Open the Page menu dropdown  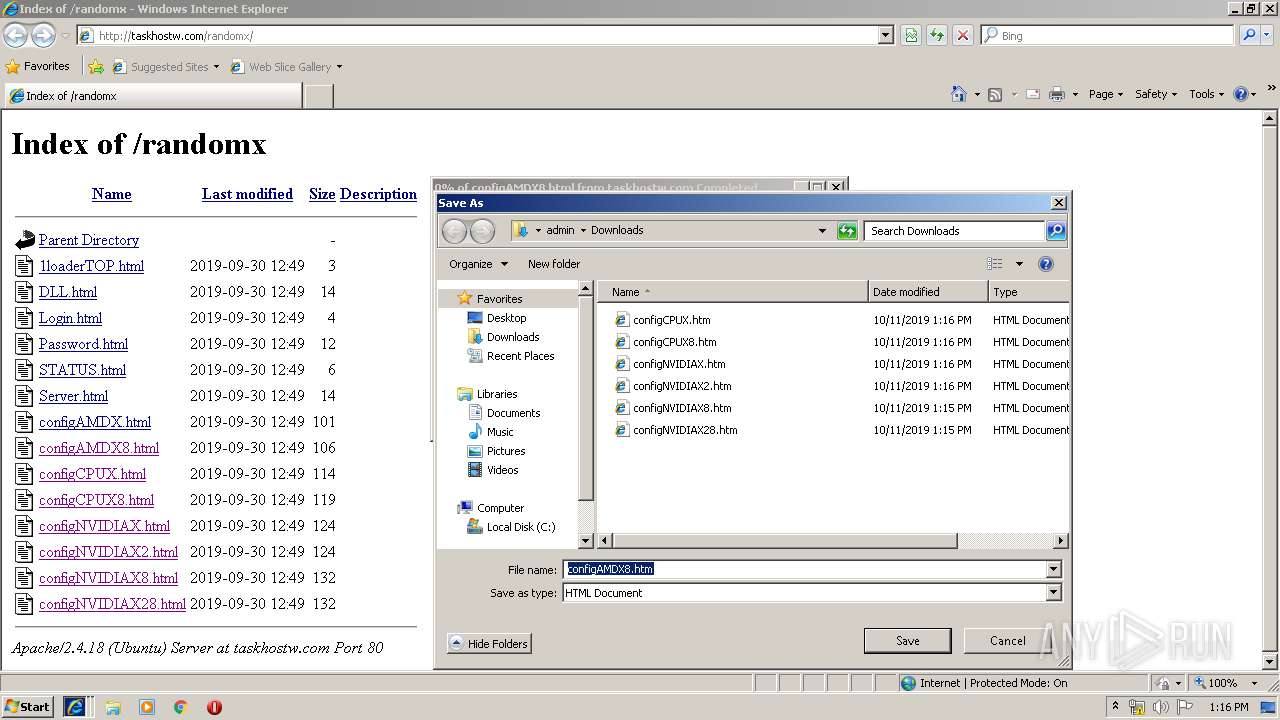1106,94
